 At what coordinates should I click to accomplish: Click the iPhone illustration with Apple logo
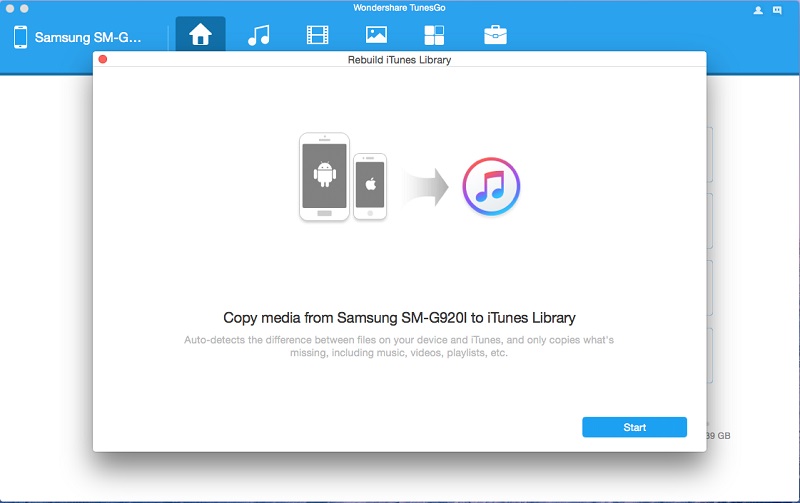point(370,186)
